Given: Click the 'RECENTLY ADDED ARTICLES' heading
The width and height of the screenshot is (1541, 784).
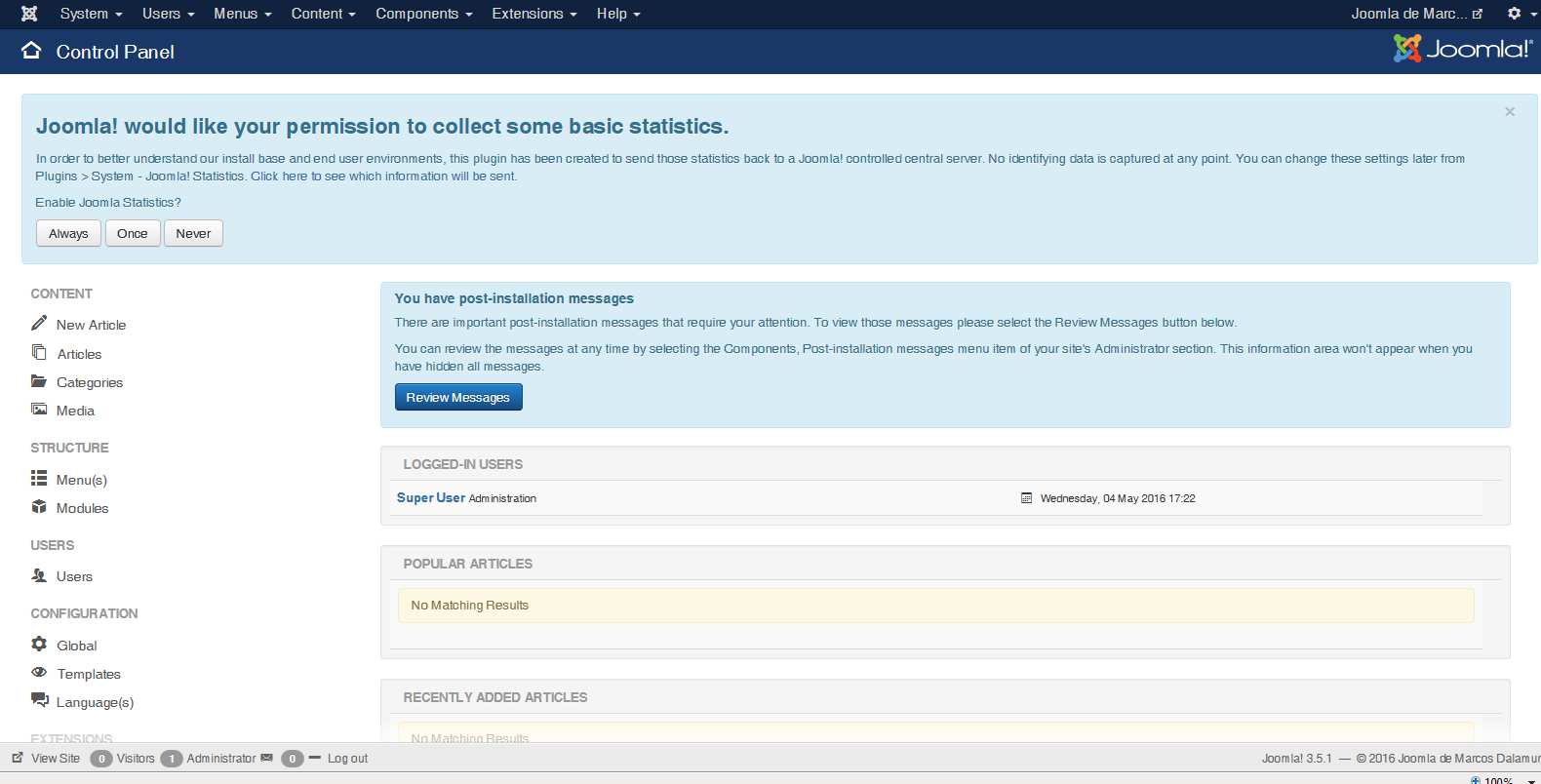Looking at the screenshot, I should [x=495, y=697].
